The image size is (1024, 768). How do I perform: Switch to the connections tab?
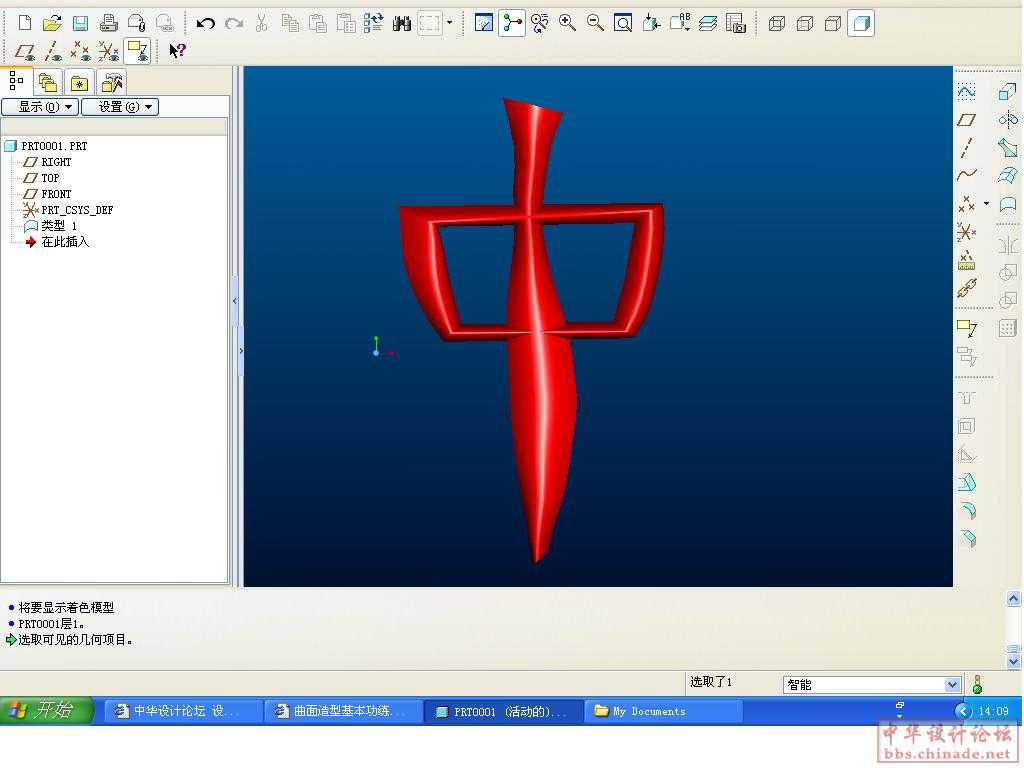[x=112, y=83]
